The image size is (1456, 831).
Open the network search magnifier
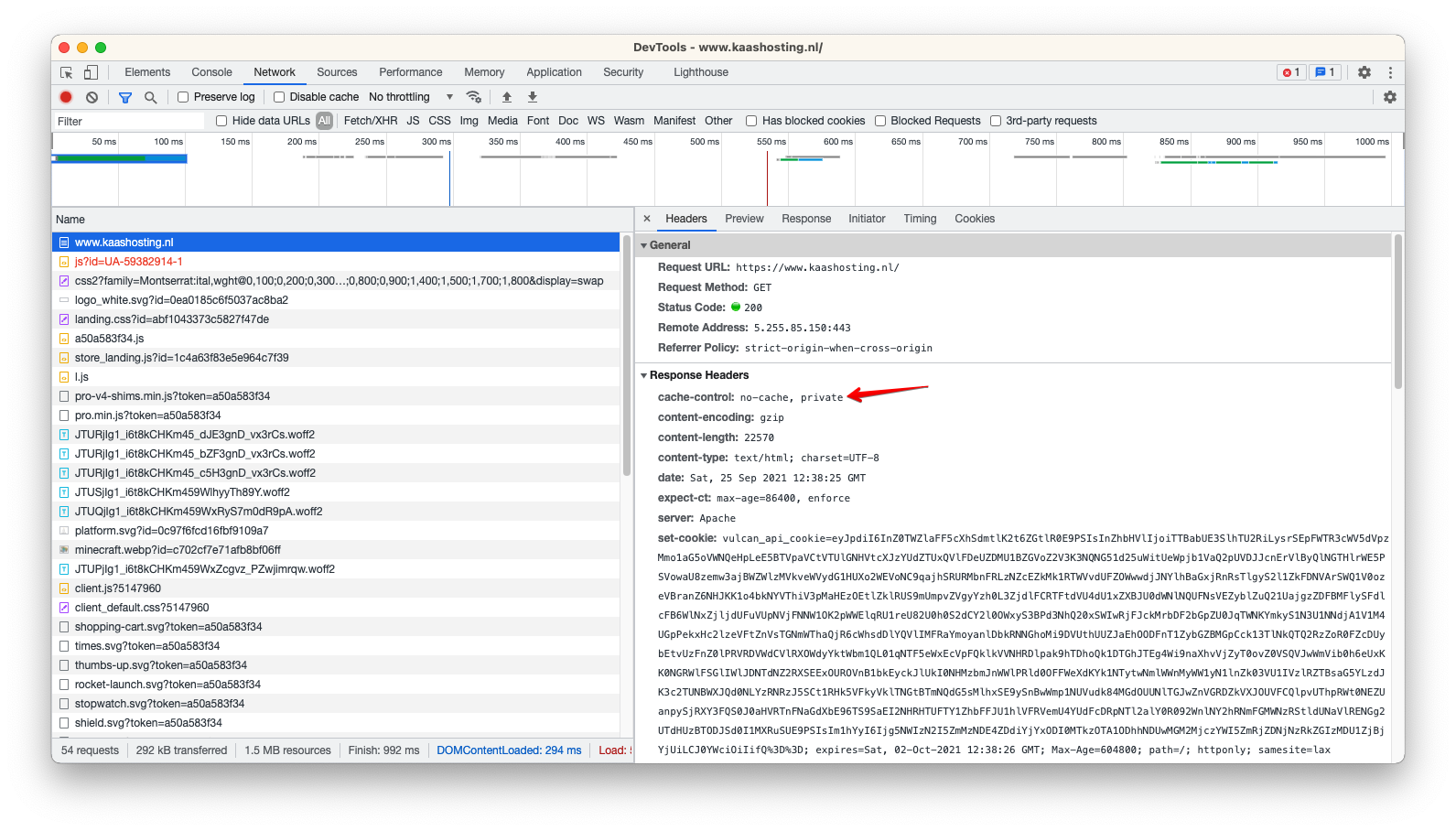click(x=151, y=97)
